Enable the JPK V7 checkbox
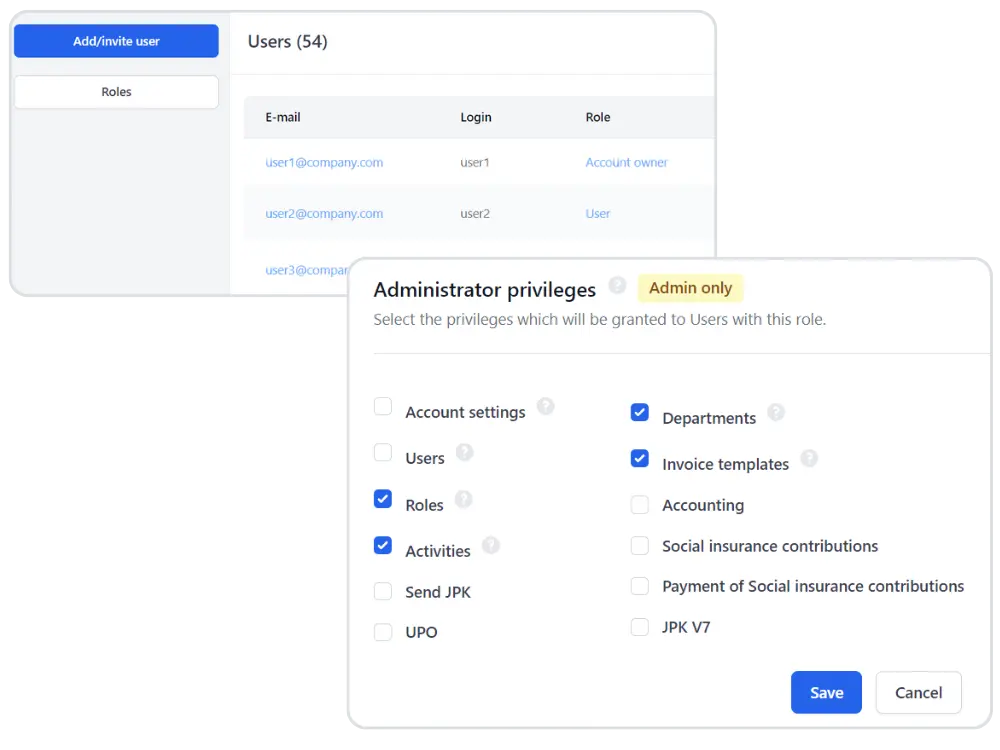This screenshot has height=750, width=1000. pyautogui.click(x=640, y=627)
